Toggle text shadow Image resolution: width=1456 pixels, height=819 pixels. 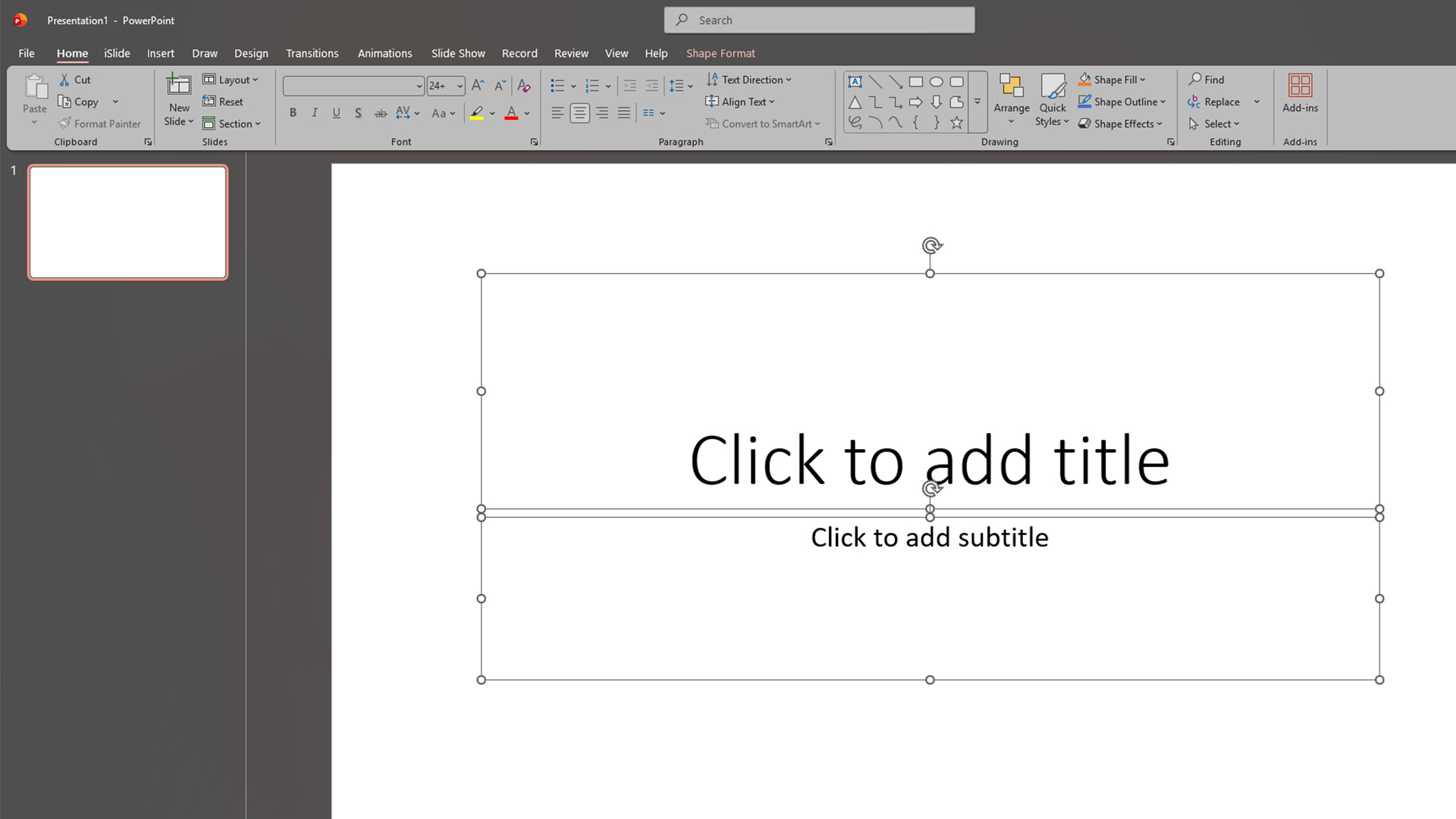(359, 113)
